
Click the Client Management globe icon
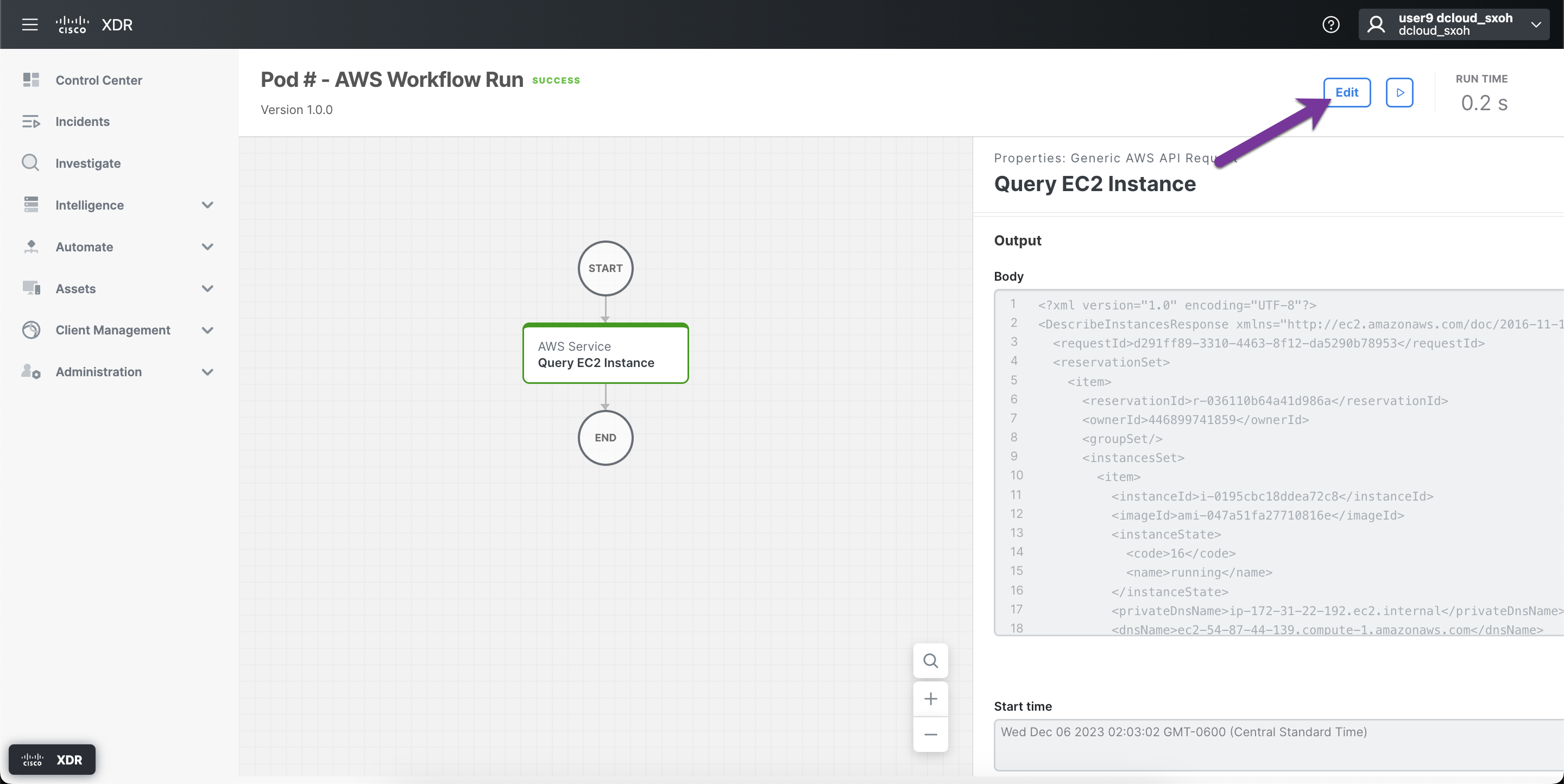(x=31, y=330)
